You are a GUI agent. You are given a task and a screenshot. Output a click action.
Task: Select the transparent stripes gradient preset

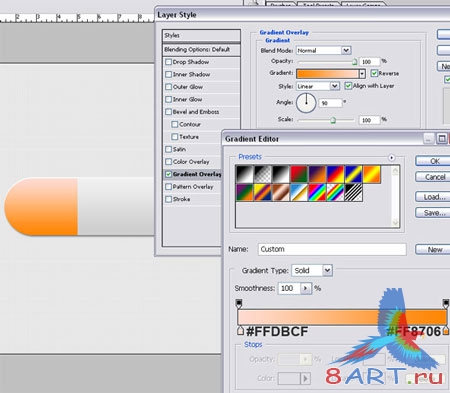pyautogui.click(x=353, y=193)
